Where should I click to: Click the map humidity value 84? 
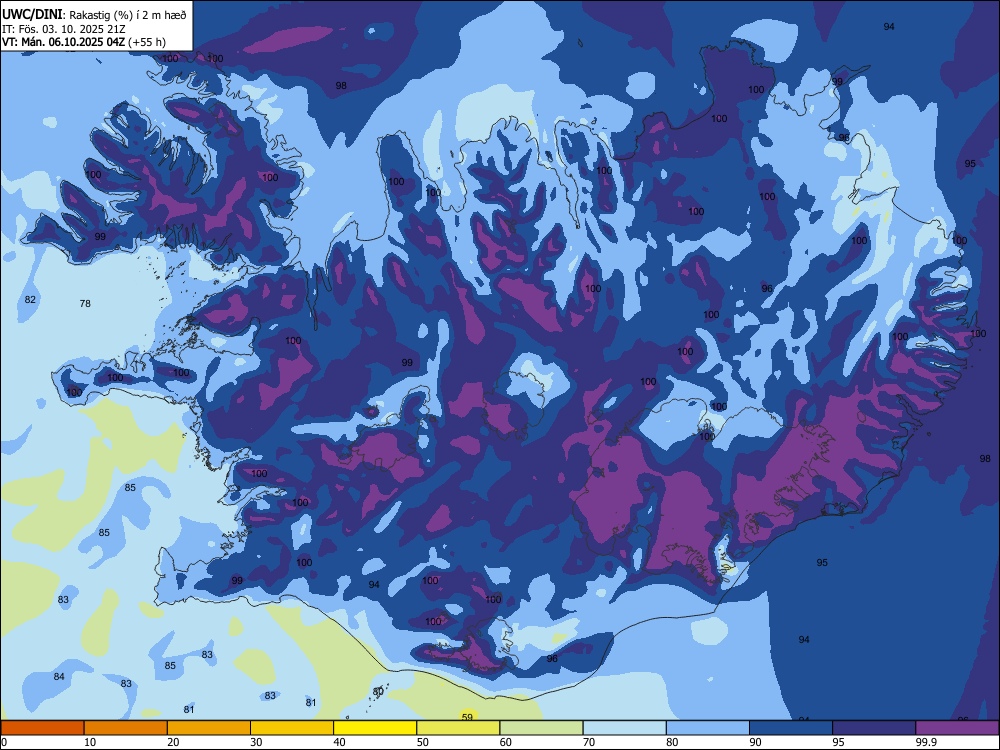pos(59,677)
